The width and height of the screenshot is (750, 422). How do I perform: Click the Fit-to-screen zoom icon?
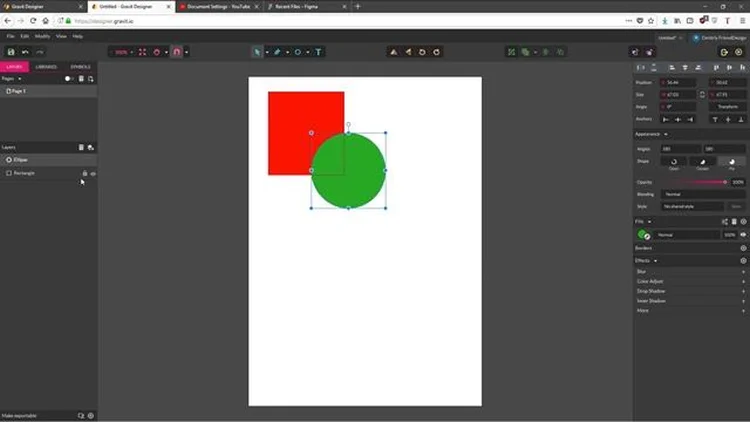(143, 52)
